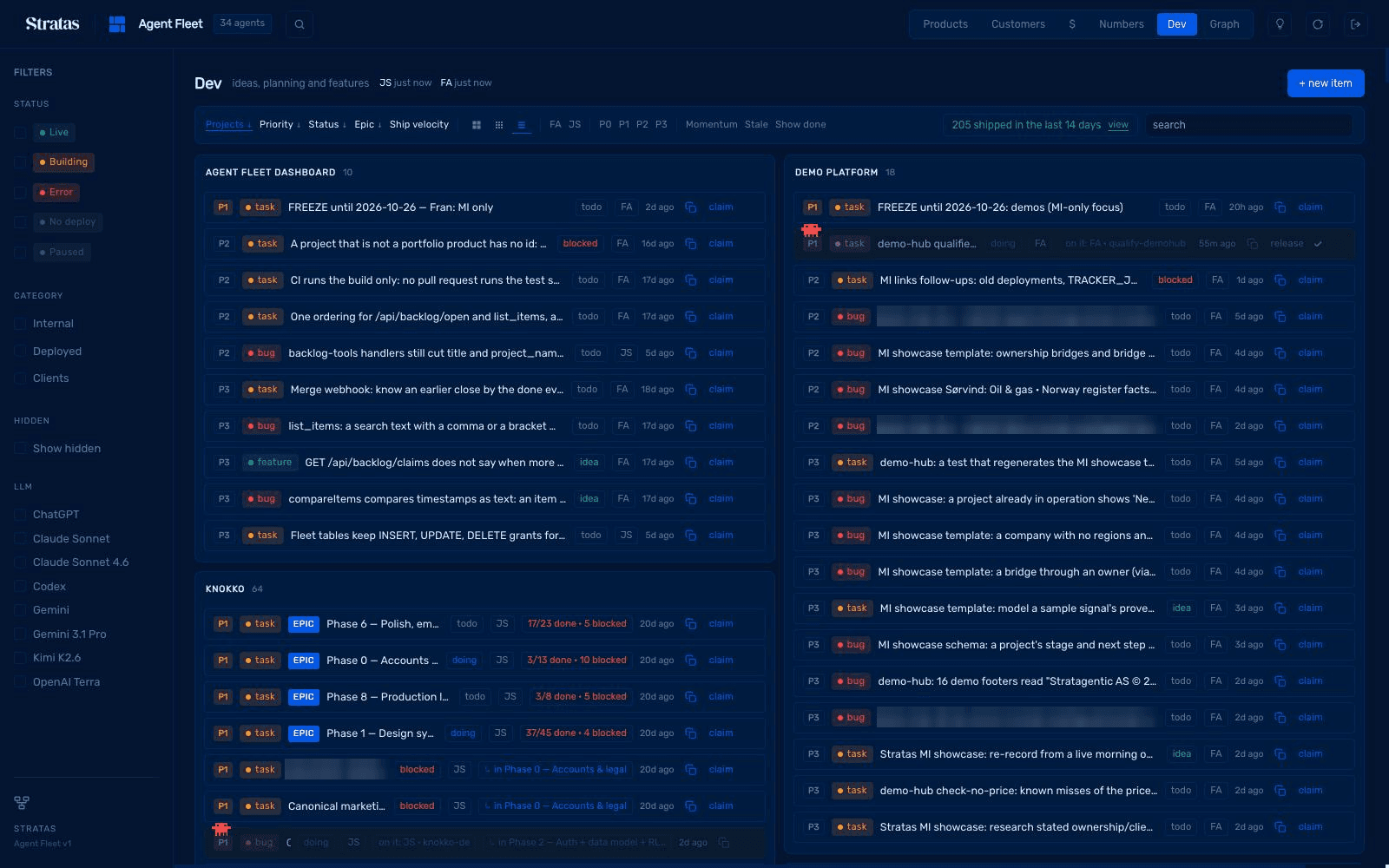Copy the 'Phase 6 — Polish' epic item
1389x868 pixels.
[691, 624]
